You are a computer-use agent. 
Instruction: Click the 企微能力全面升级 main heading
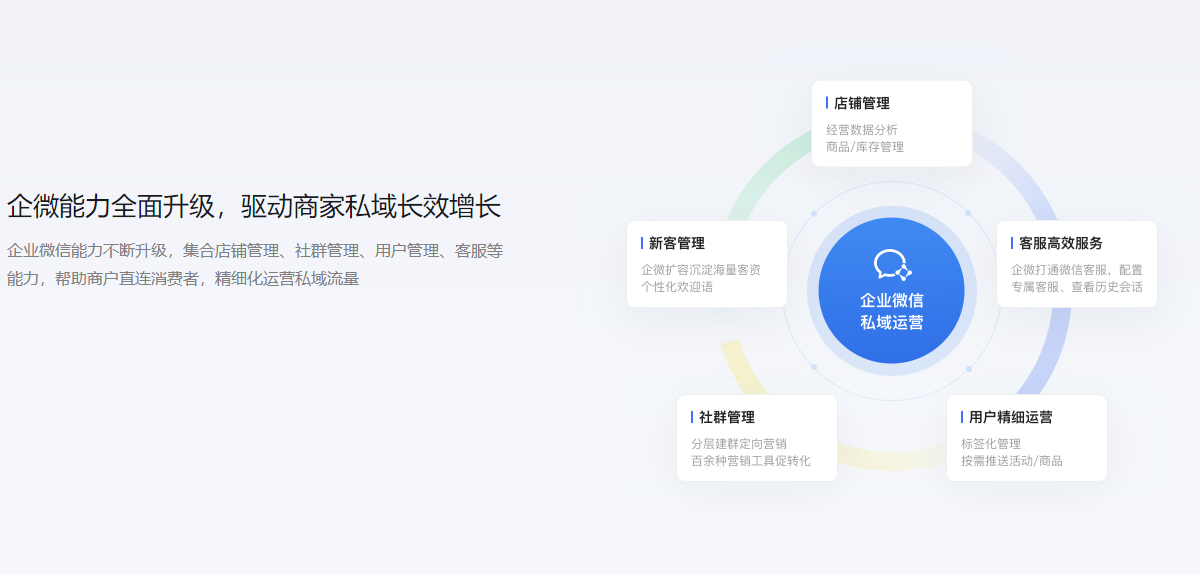point(254,207)
